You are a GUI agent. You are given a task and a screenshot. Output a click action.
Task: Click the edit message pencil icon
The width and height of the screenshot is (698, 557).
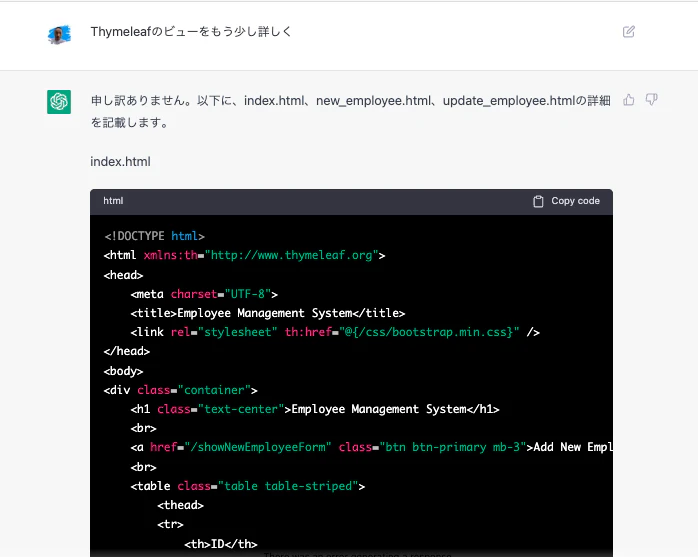point(629,32)
